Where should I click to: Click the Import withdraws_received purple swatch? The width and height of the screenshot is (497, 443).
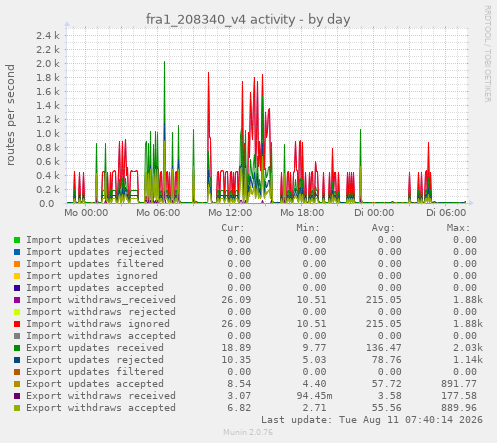(x=17, y=300)
